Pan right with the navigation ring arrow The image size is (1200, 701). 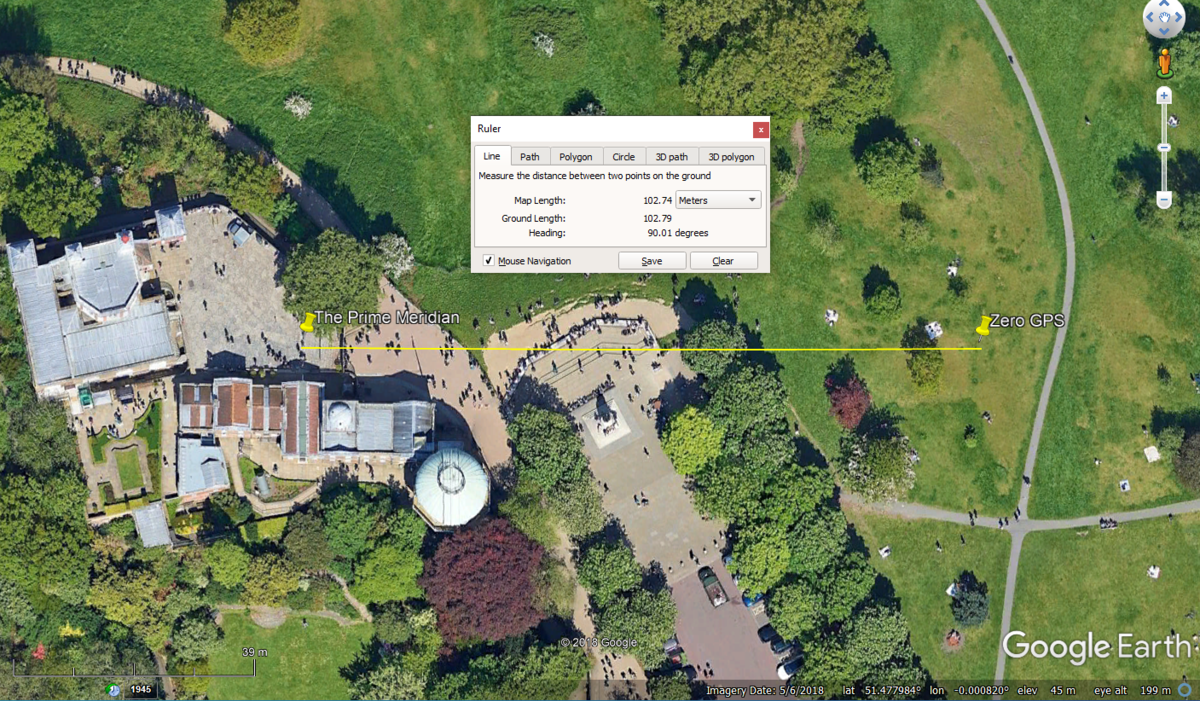(1177, 18)
